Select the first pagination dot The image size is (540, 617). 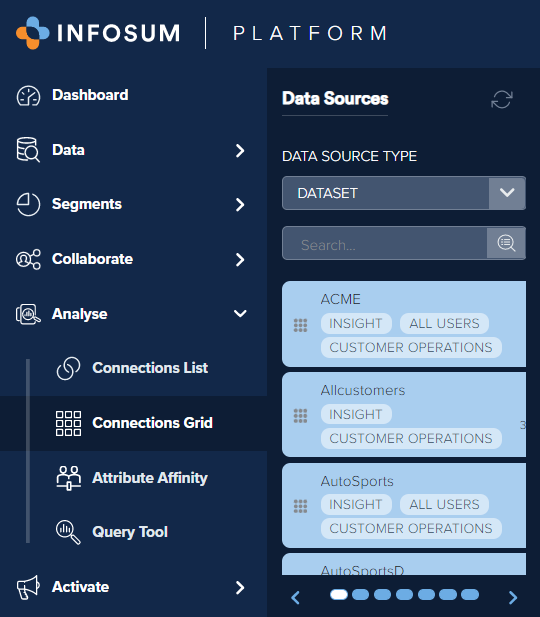tap(338, 594)
